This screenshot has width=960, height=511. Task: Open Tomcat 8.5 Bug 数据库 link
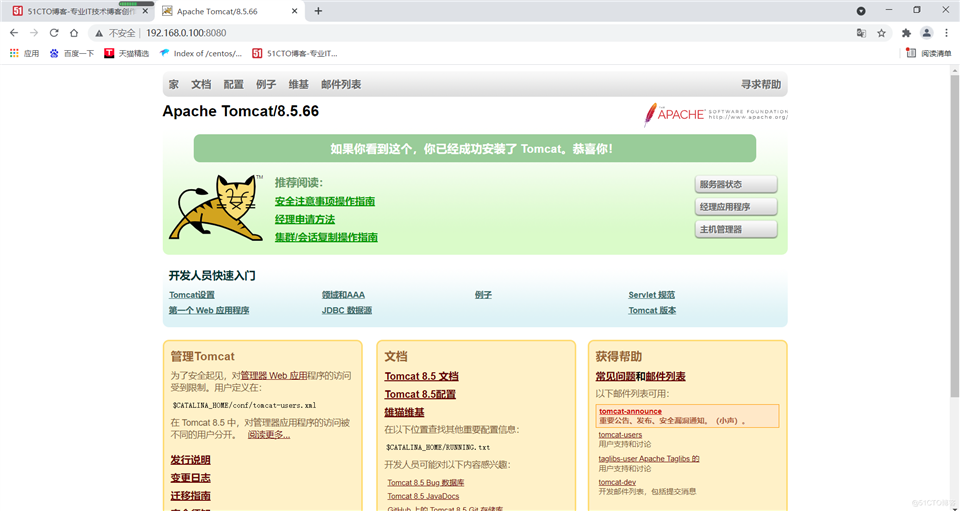click(x=426, y=483)
